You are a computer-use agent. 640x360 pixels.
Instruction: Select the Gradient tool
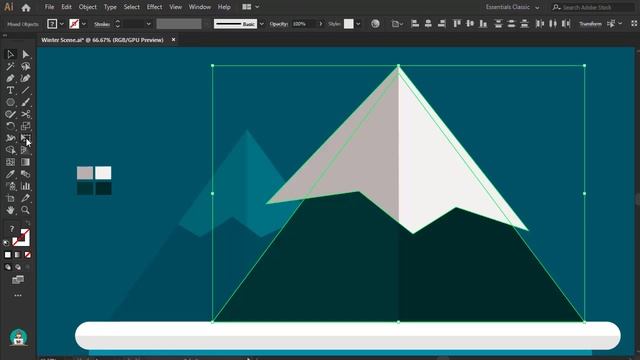(x=25, y=162)
